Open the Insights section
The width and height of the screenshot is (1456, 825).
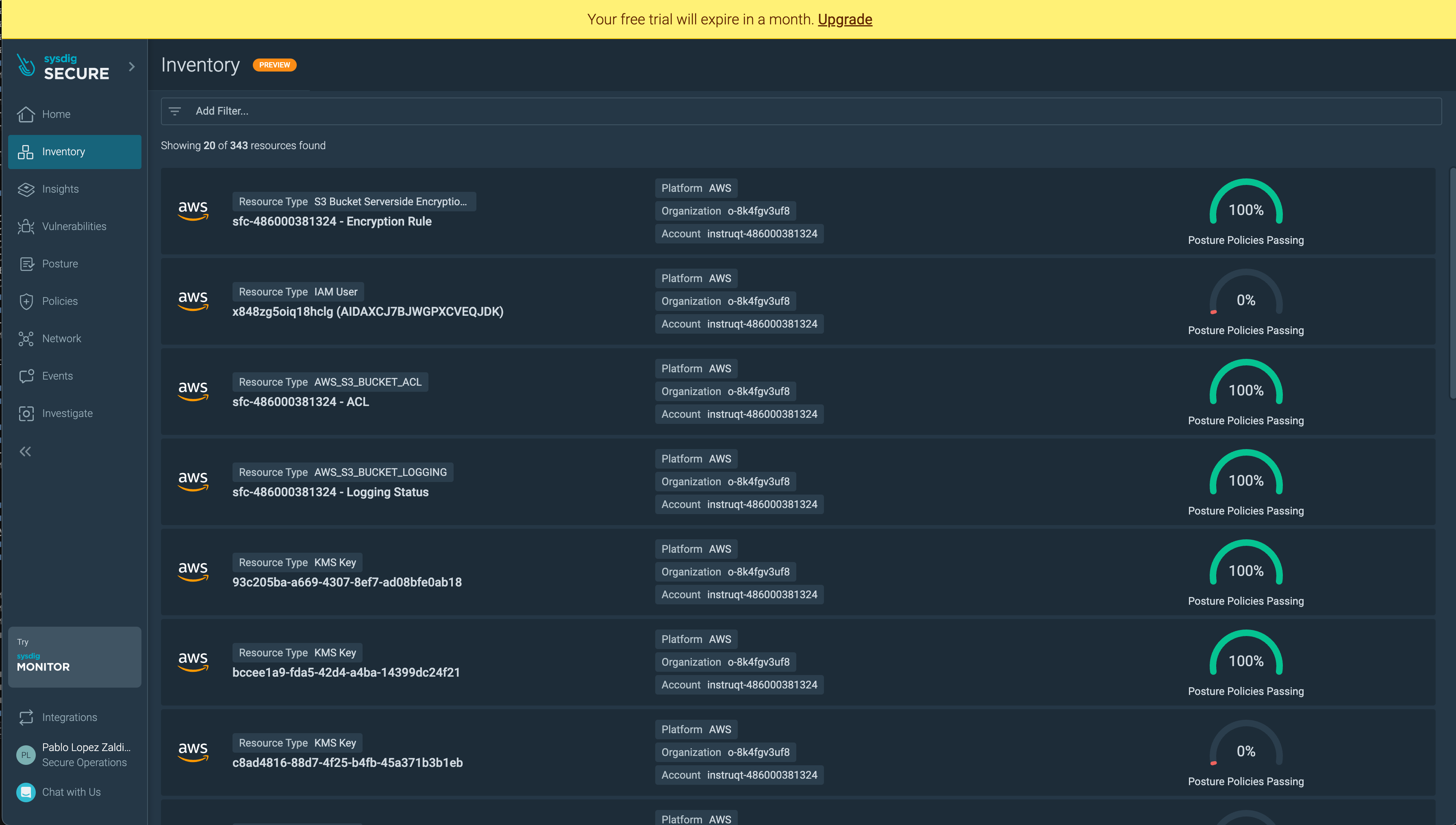pyautogui.click(x=75, y=189)
